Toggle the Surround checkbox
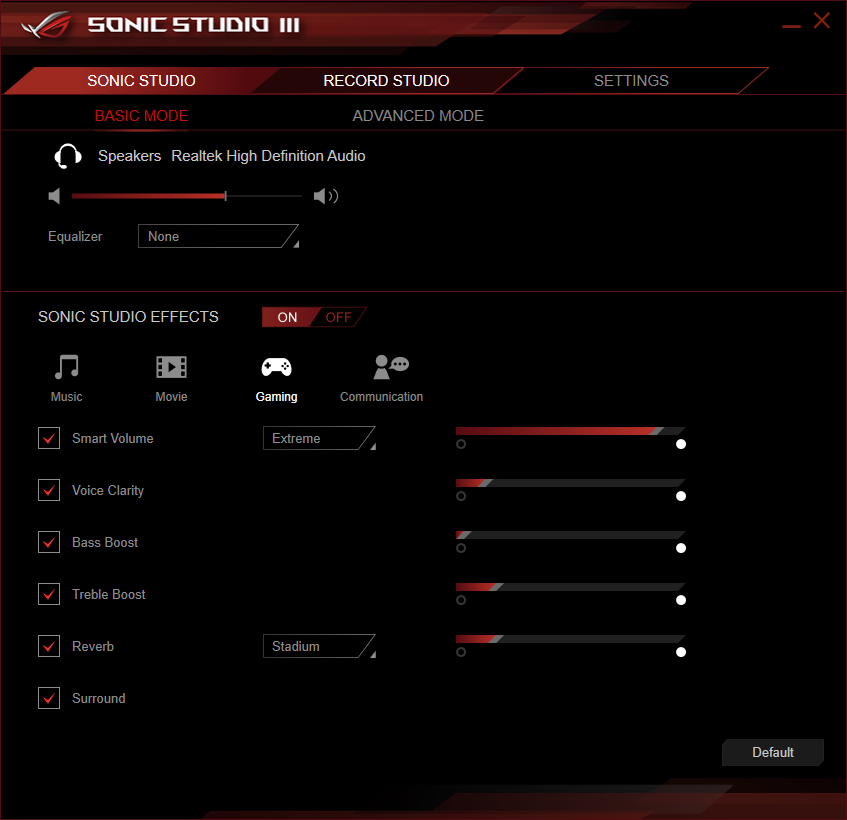Image resolution: width=847 pixels, height=820 pixels. pos(49,698)
